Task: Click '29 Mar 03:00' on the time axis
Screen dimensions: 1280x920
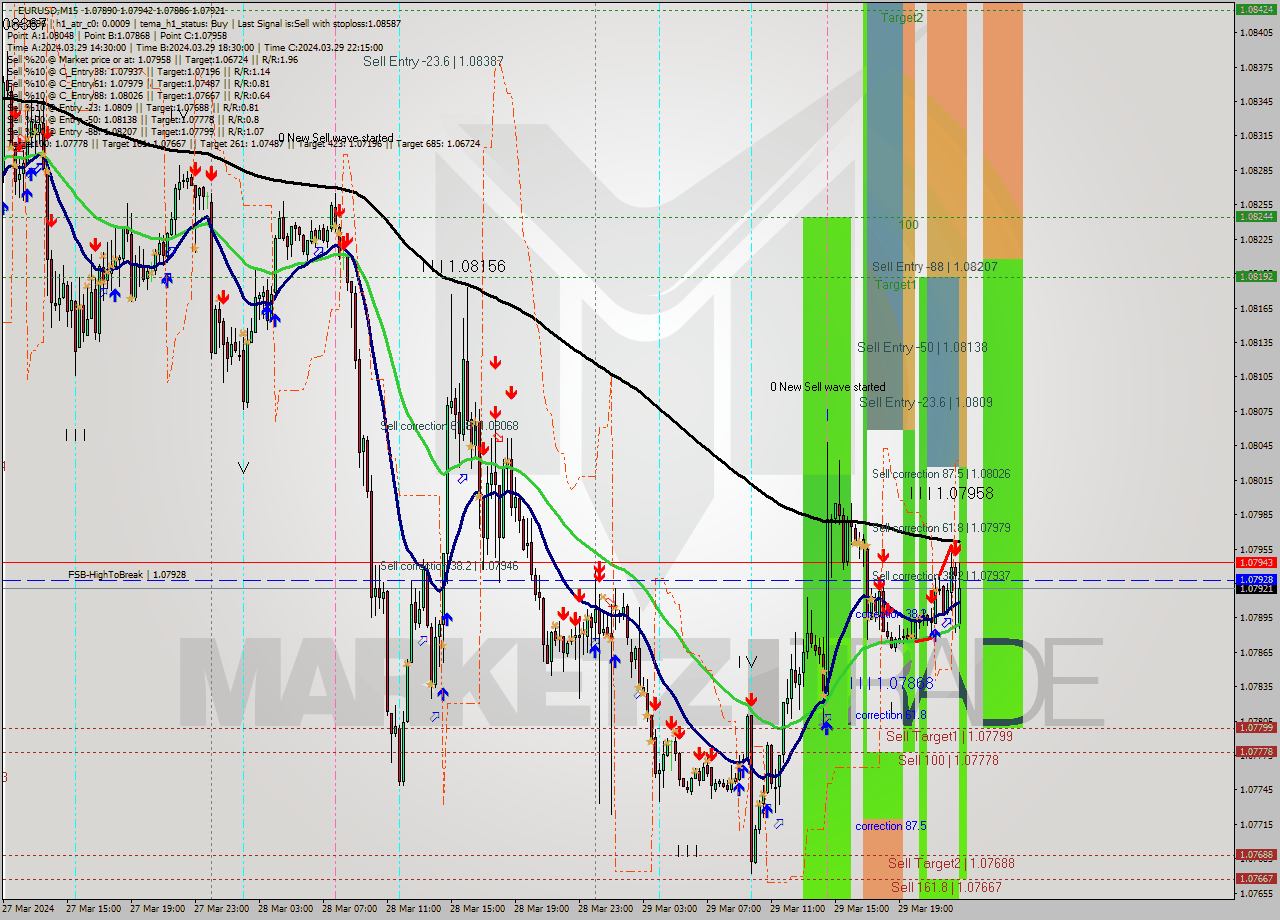Action: click(667, 909)
